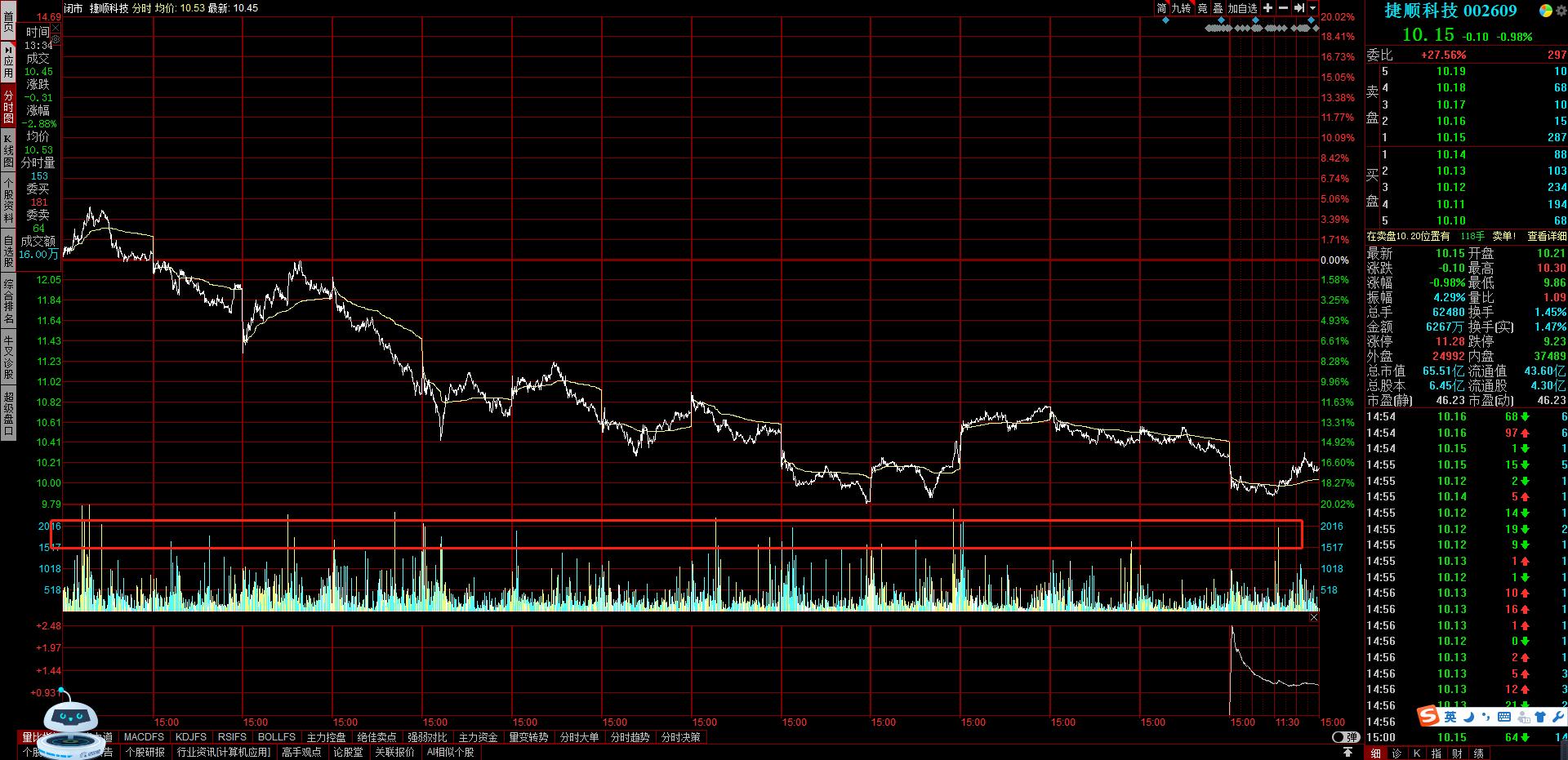The image size is (1568, 760).
Task: Open the 行业资讯[计算机应用] info tab
Action: 224,752
